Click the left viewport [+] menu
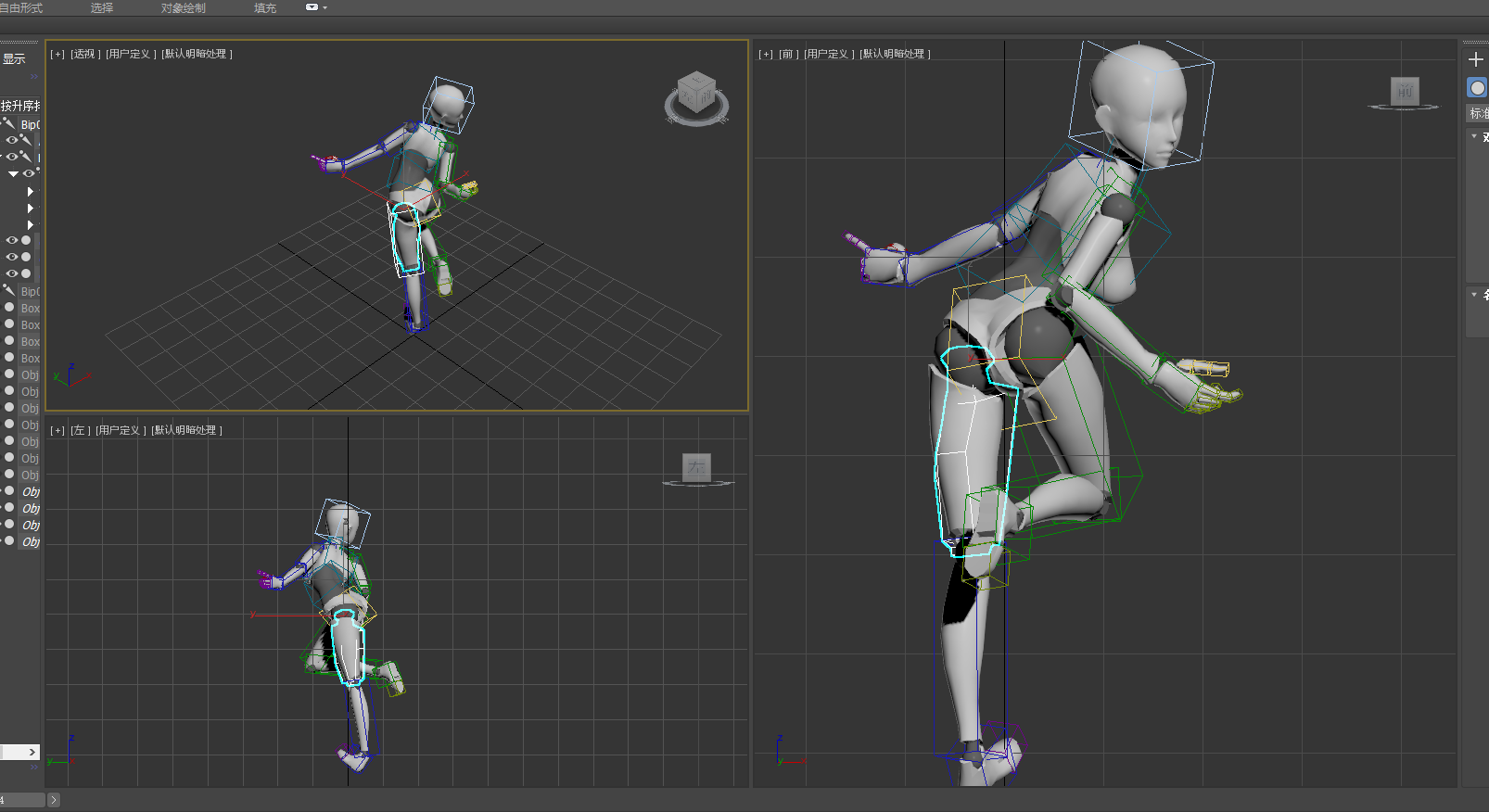Viewport: 1489px width, 812px height. point(57,430)
